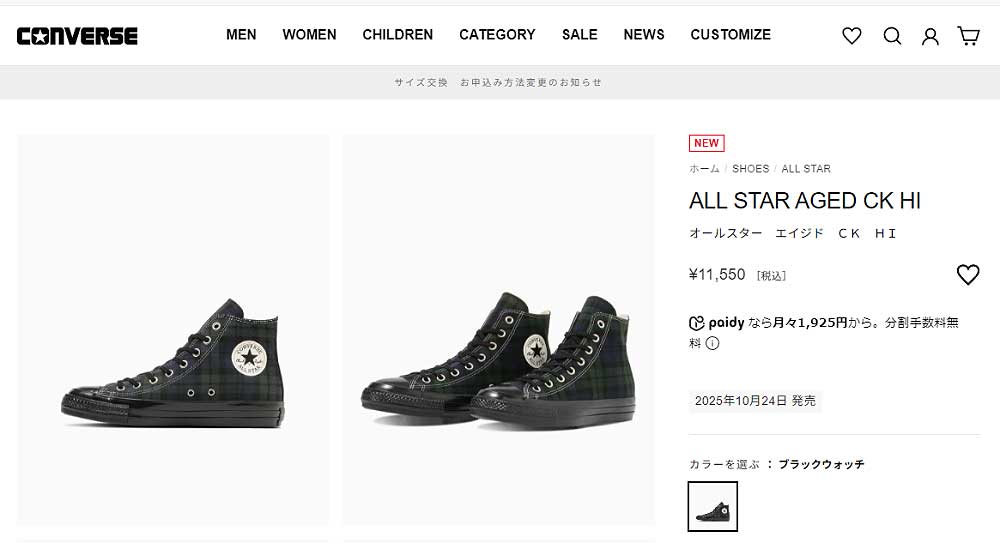The height and width of the screenshot is (543, 1000).
Task: Open the shopping cart icon
Action: [968, 36]
